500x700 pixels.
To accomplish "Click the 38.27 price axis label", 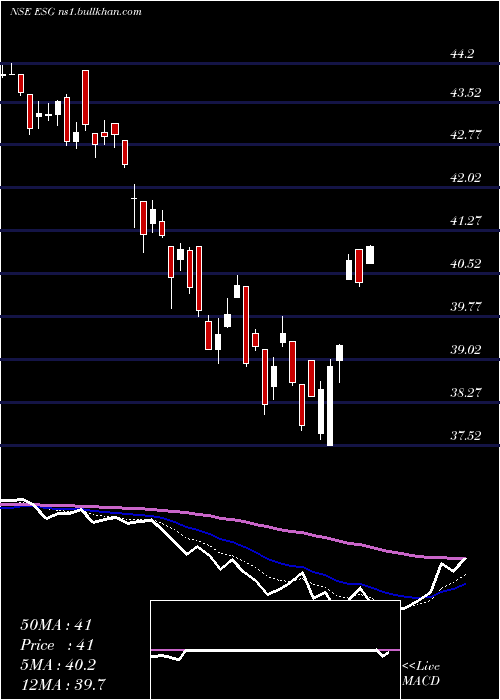I will (466, 393).
